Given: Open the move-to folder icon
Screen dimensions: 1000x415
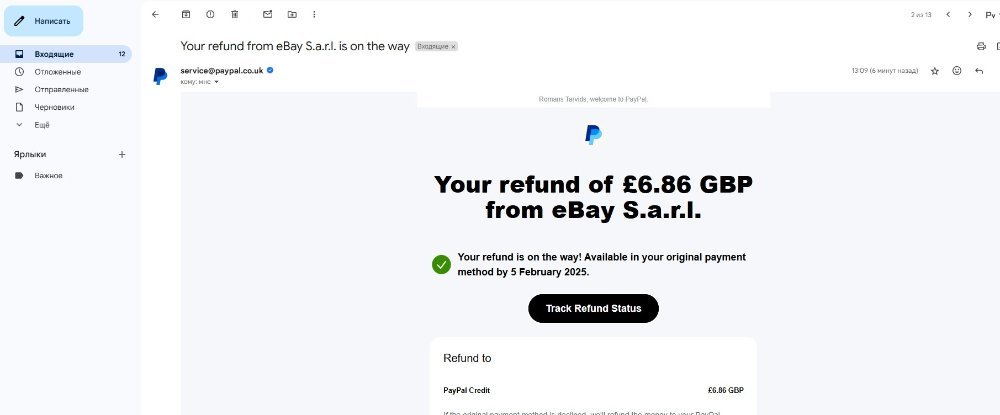Looking at the screenshot, I should pos(291,15).
